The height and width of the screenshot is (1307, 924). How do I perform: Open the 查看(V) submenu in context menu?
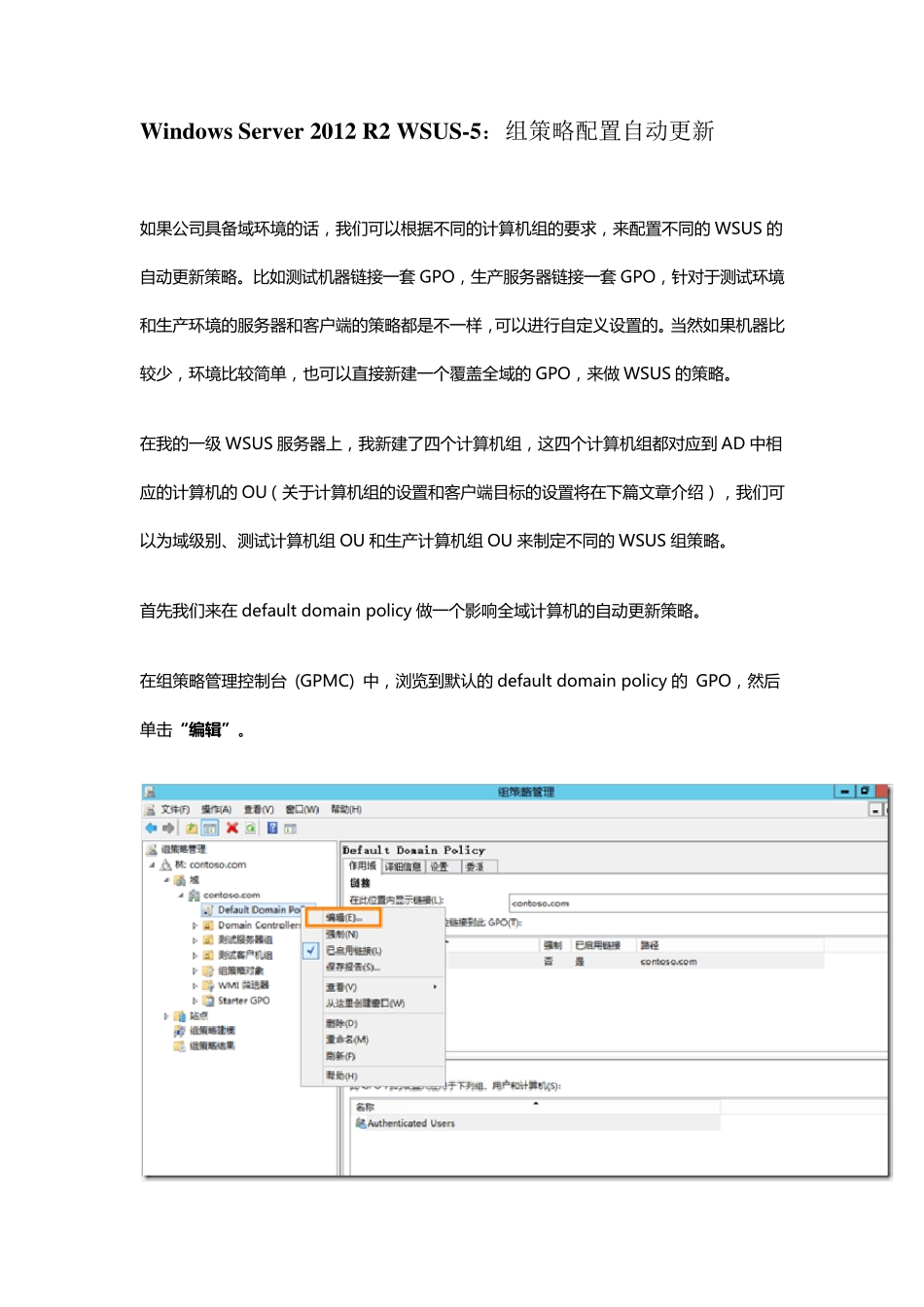pyautogui.click(x=373, y=987)
